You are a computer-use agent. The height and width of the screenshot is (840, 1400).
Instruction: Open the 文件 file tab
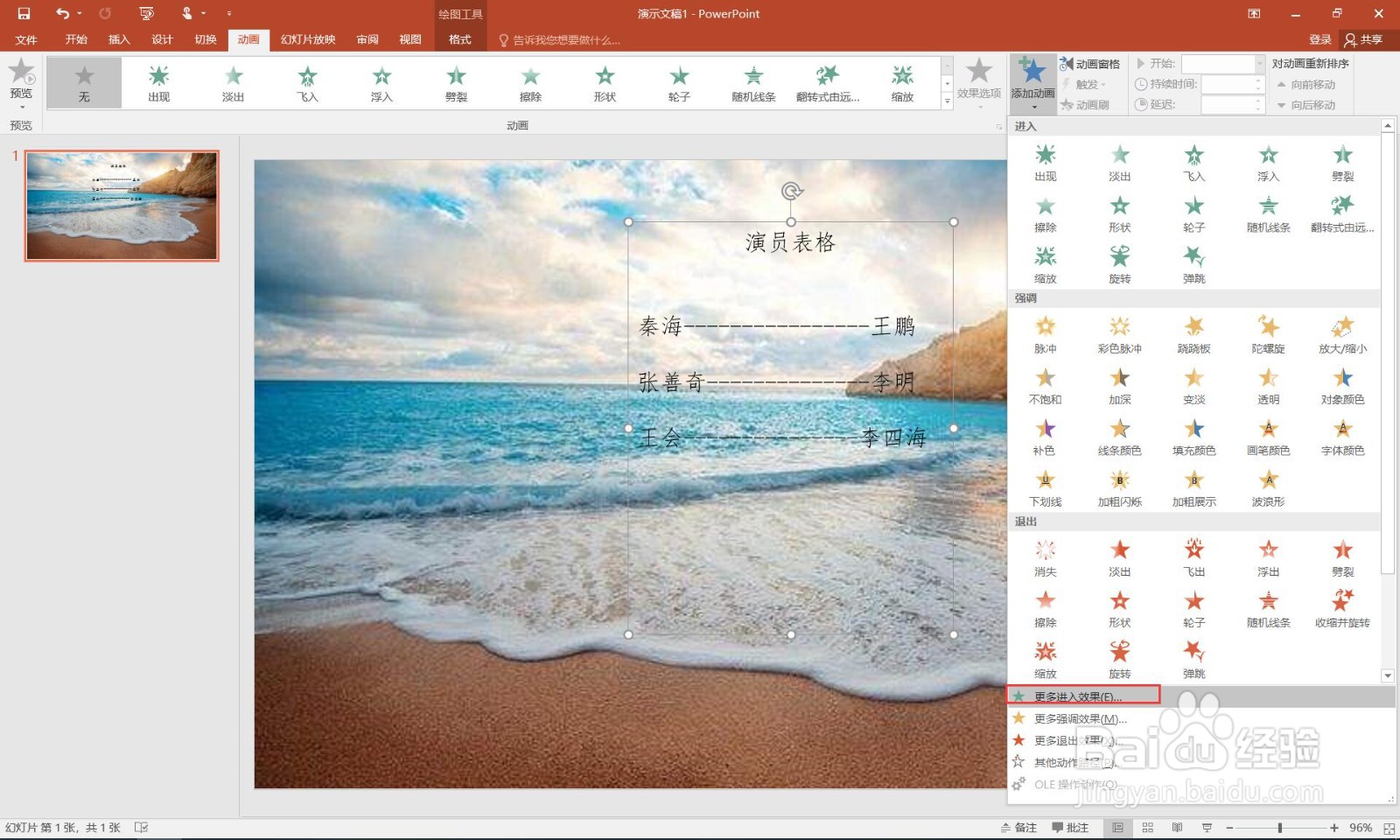click(26, 39)
